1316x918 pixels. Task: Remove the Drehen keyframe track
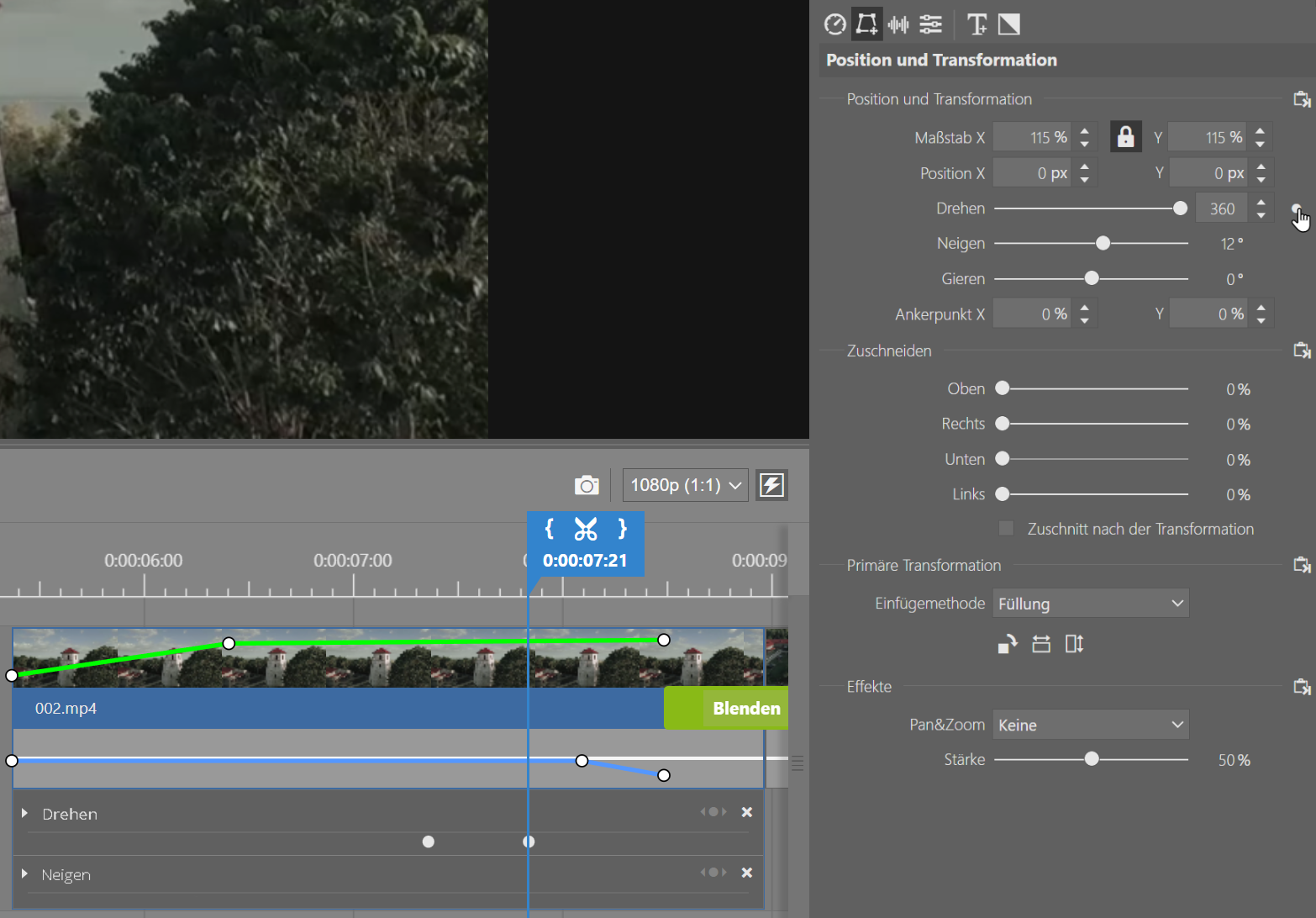coord(746,812)
